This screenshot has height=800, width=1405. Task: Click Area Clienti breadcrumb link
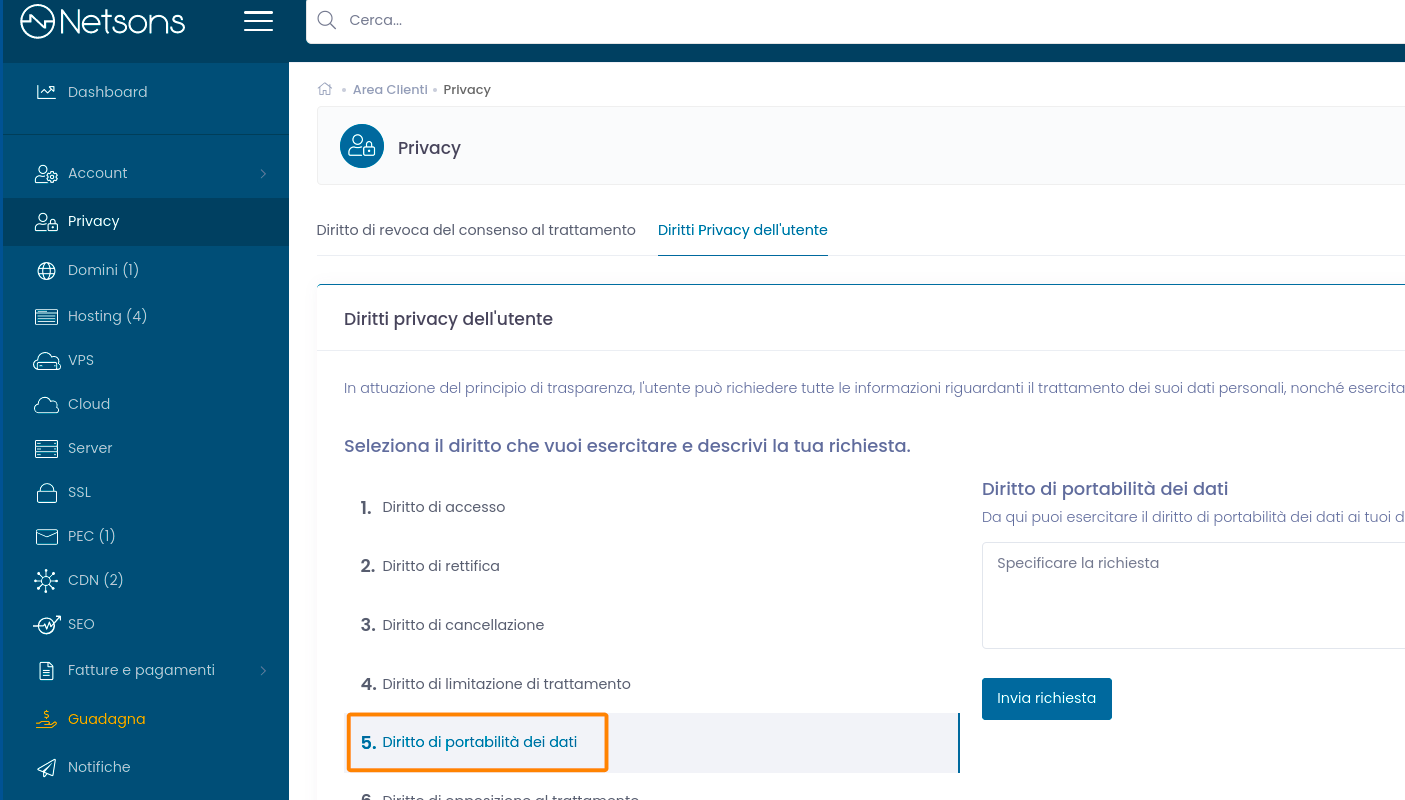point(390,90)
